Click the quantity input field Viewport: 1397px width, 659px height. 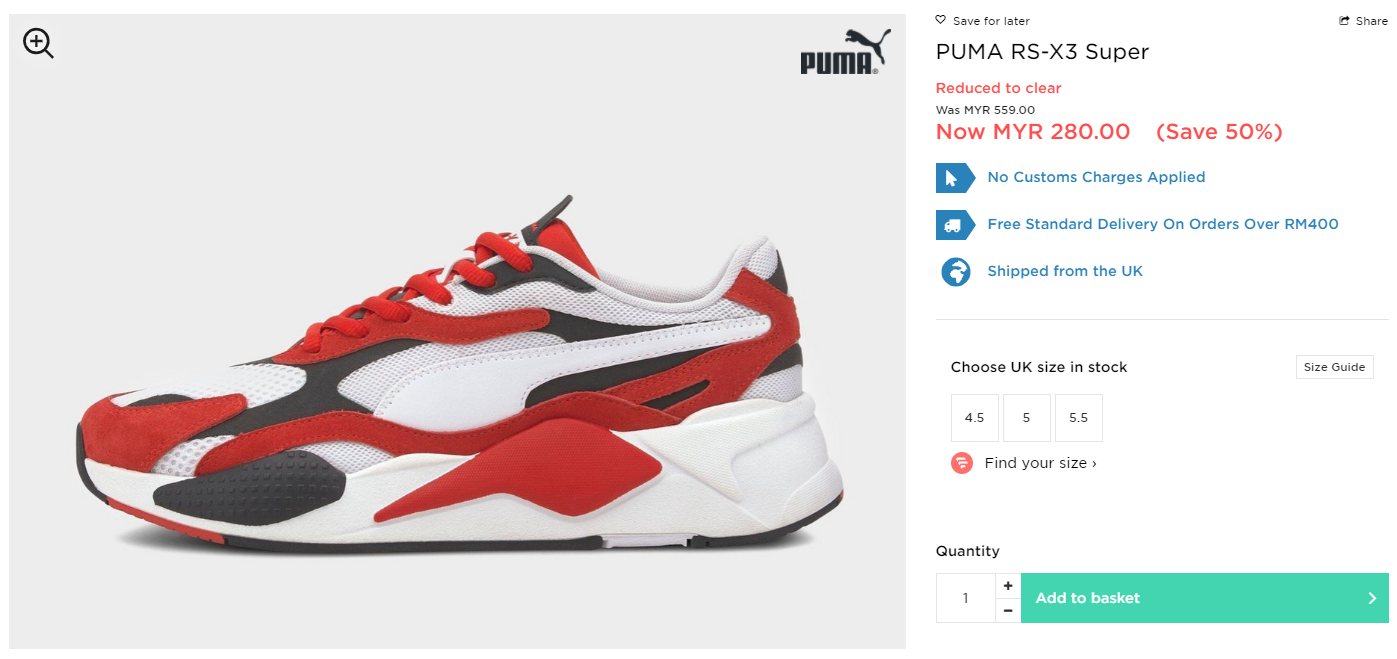pyautogui.click(x=966, y=598)
